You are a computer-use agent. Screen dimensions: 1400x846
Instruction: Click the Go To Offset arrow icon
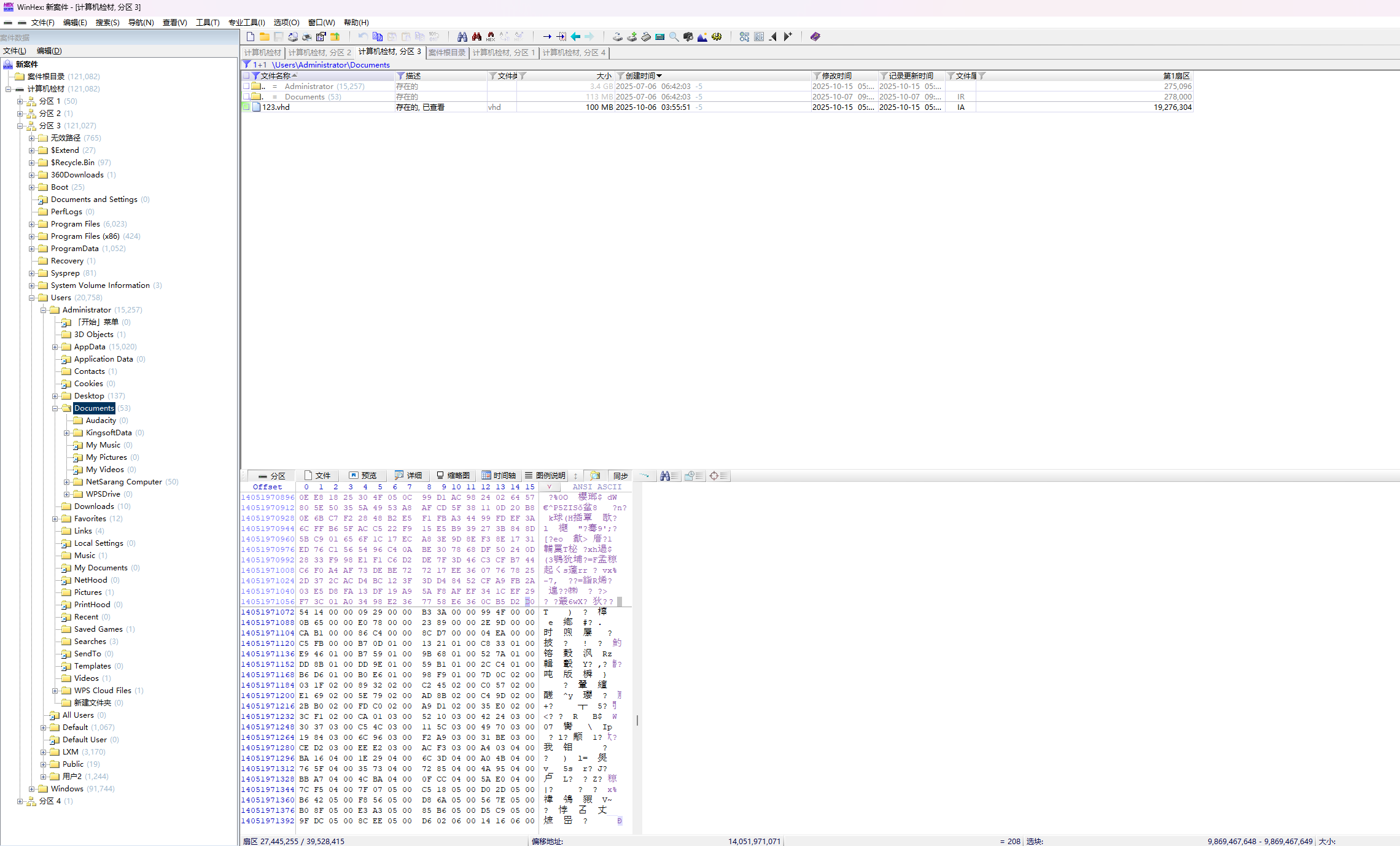pyautogui.click(x=547, y=37)
